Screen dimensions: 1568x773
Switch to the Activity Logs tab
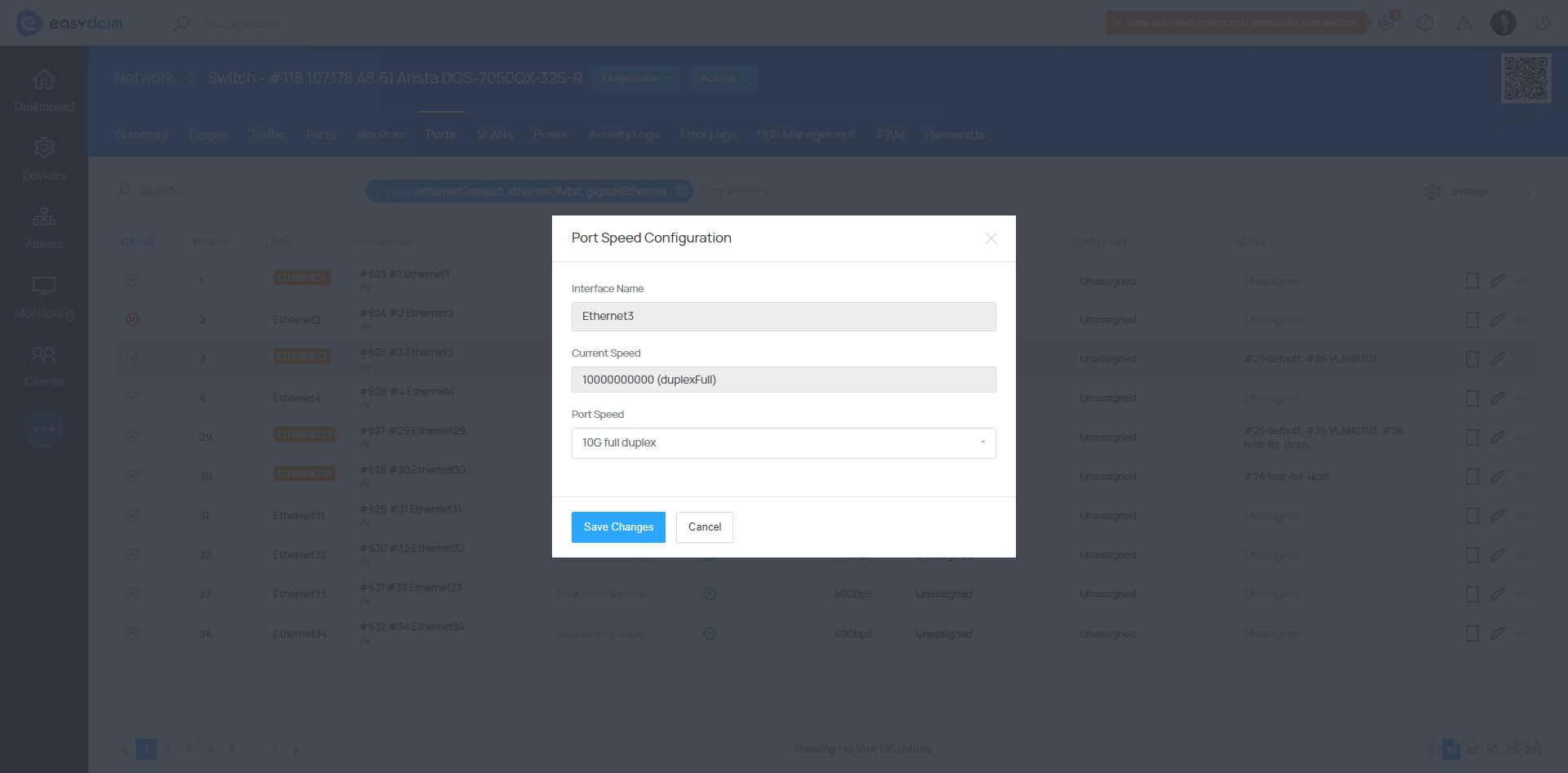click(x=624, y=135)
